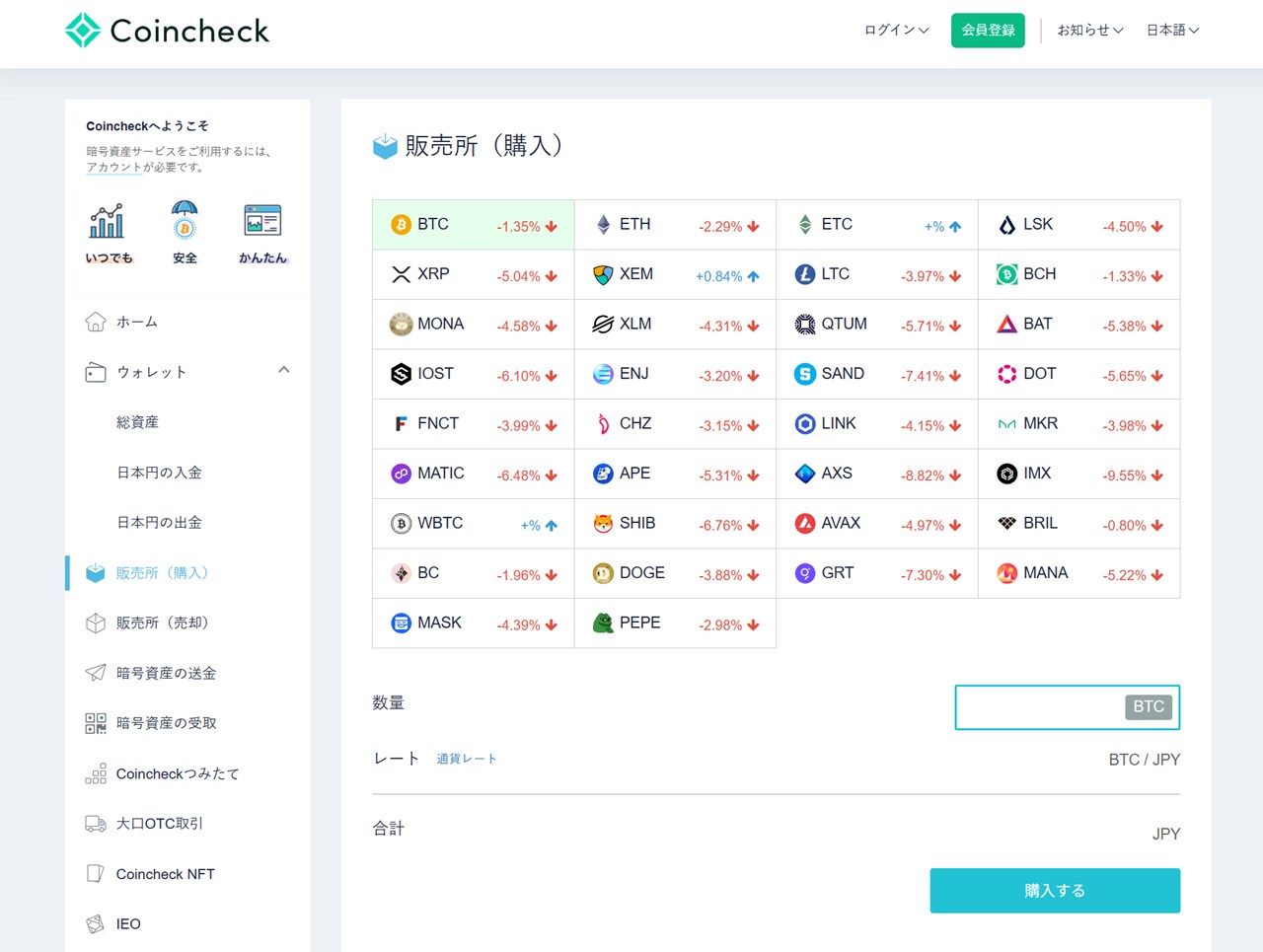Choose the ETC coin icon

[x=805, y=225]
